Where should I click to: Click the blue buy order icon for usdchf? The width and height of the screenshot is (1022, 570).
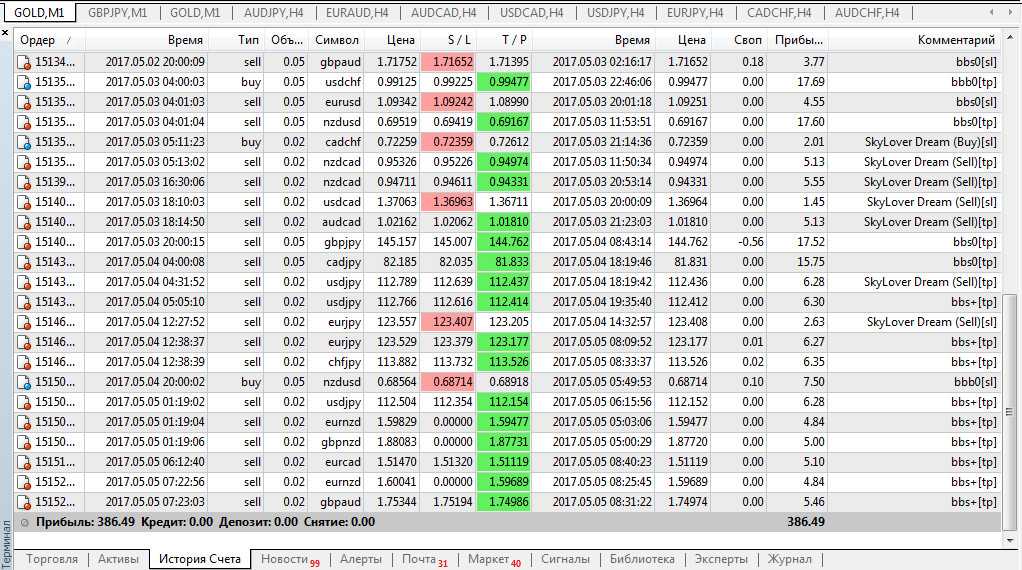24,82
